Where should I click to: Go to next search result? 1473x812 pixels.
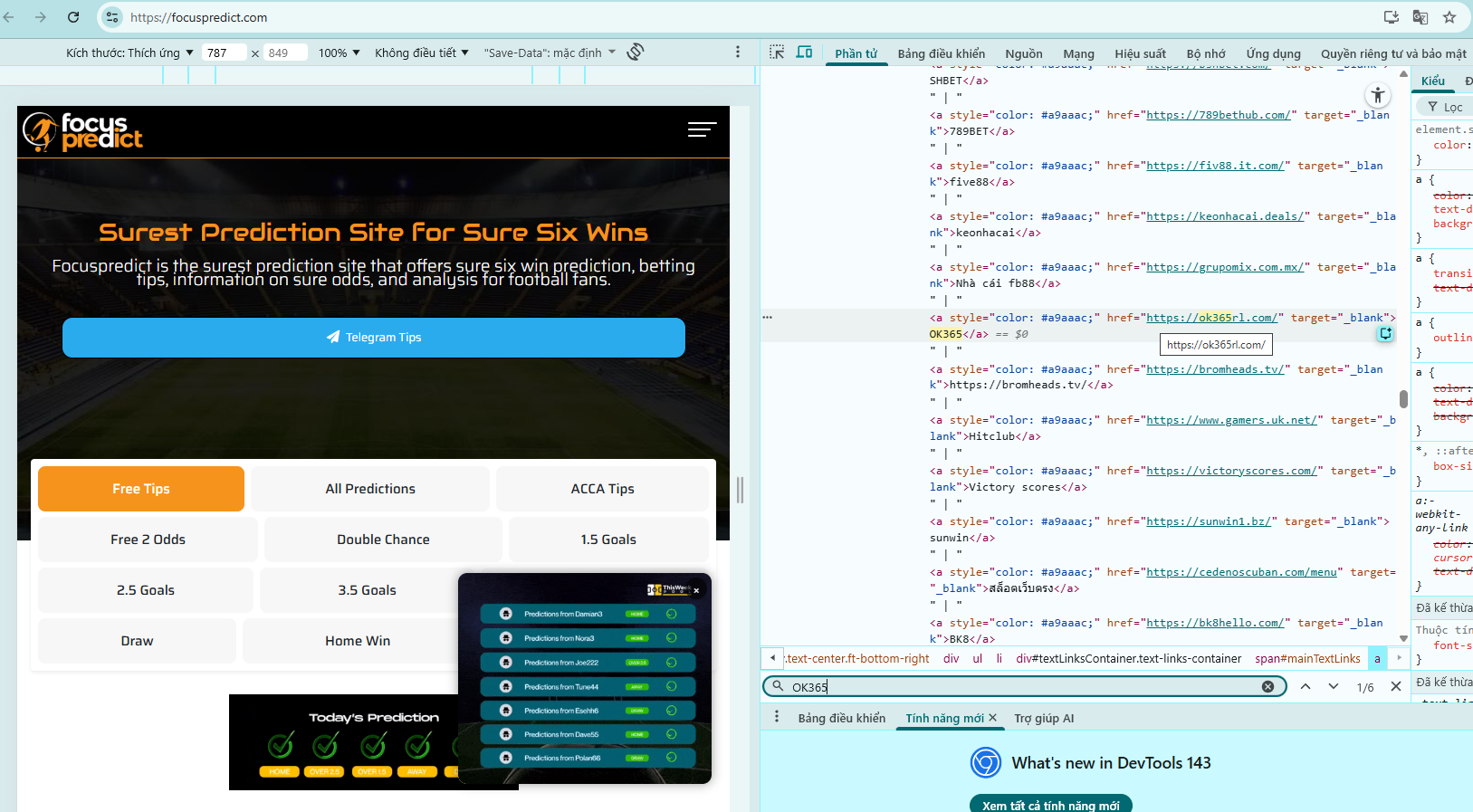pos(1334,687)
